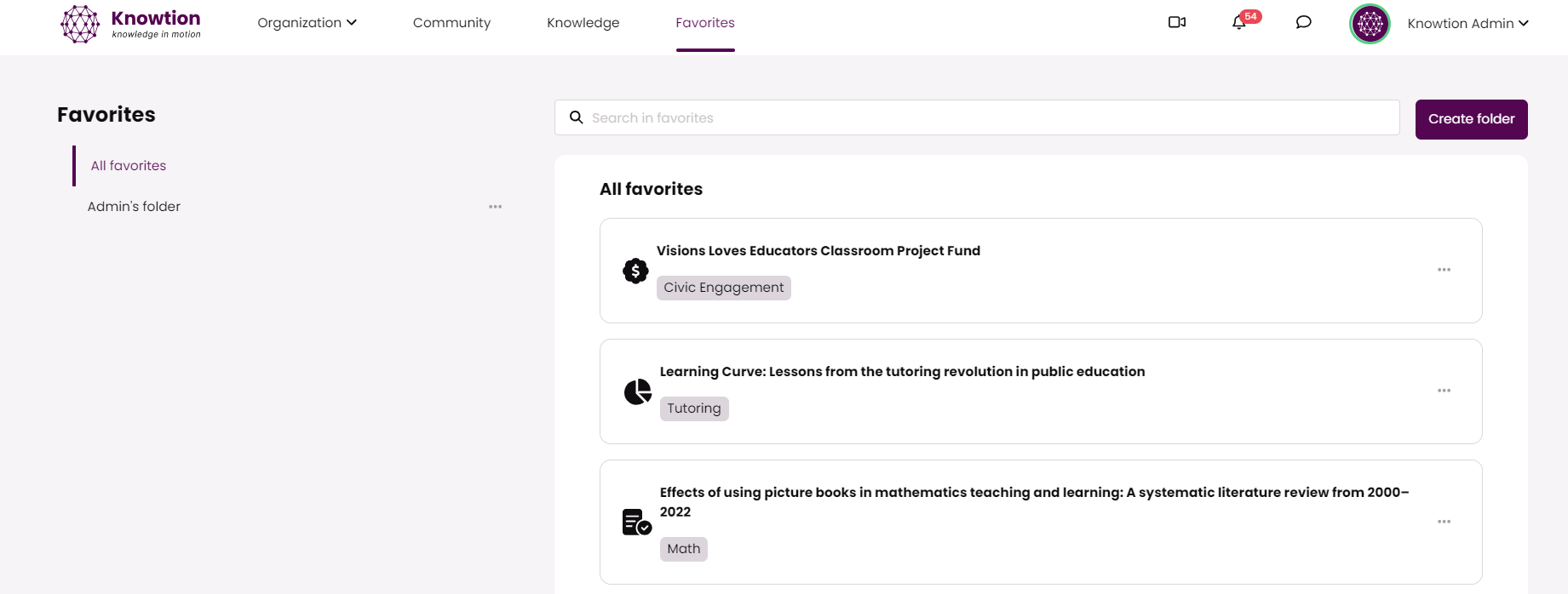1568x594 pixels.
Task: Open options for Admin's folder
Action: 495,207
